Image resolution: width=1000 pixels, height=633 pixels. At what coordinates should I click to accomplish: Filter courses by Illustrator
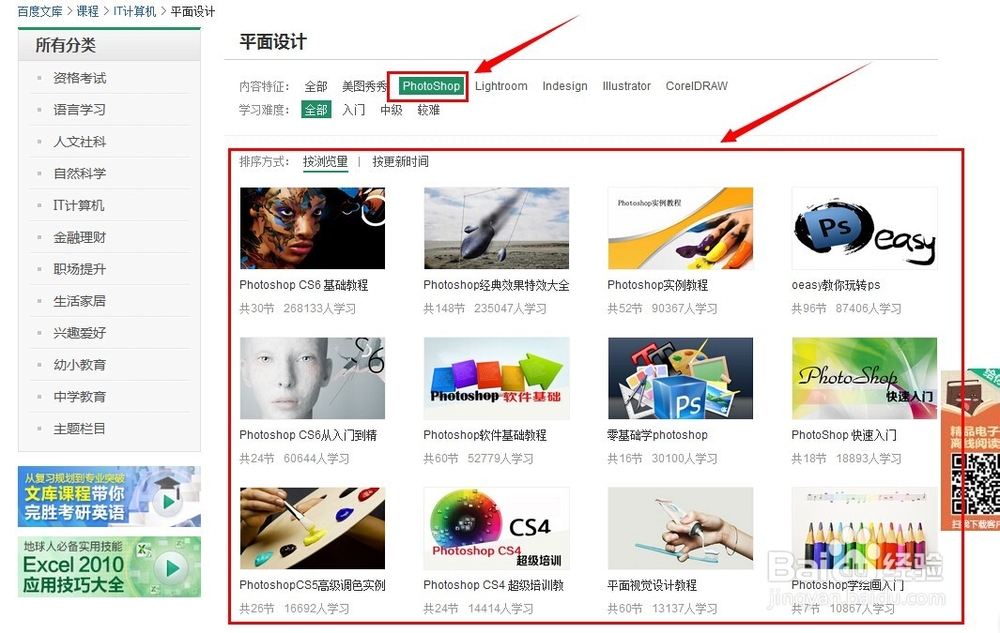click(626, 86)
